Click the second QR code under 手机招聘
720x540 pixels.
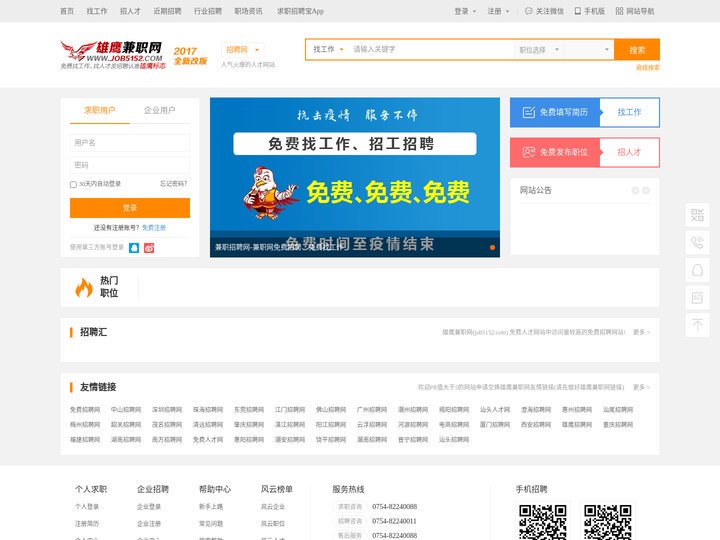608,522
